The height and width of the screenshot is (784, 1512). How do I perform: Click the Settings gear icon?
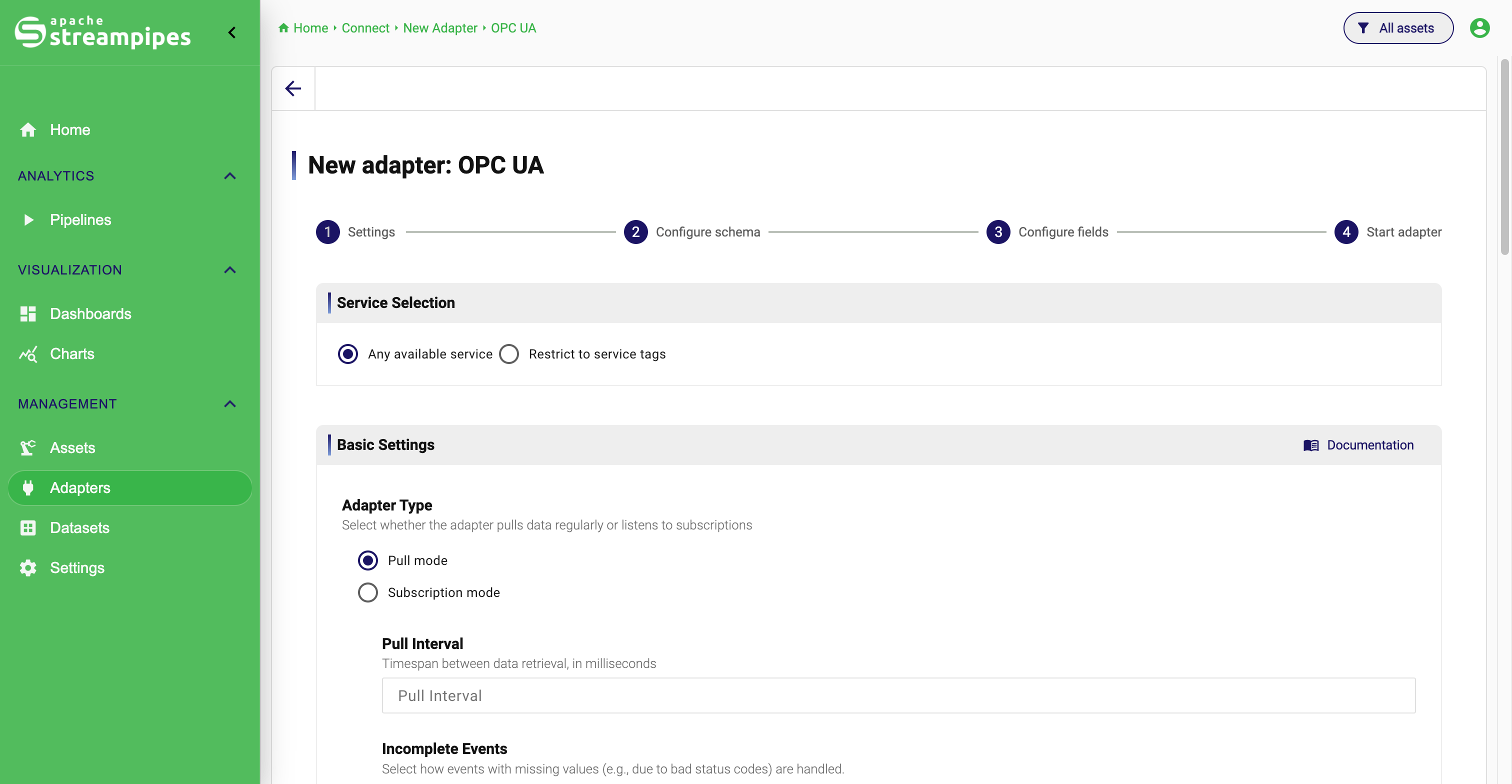[x=28, y=567]
